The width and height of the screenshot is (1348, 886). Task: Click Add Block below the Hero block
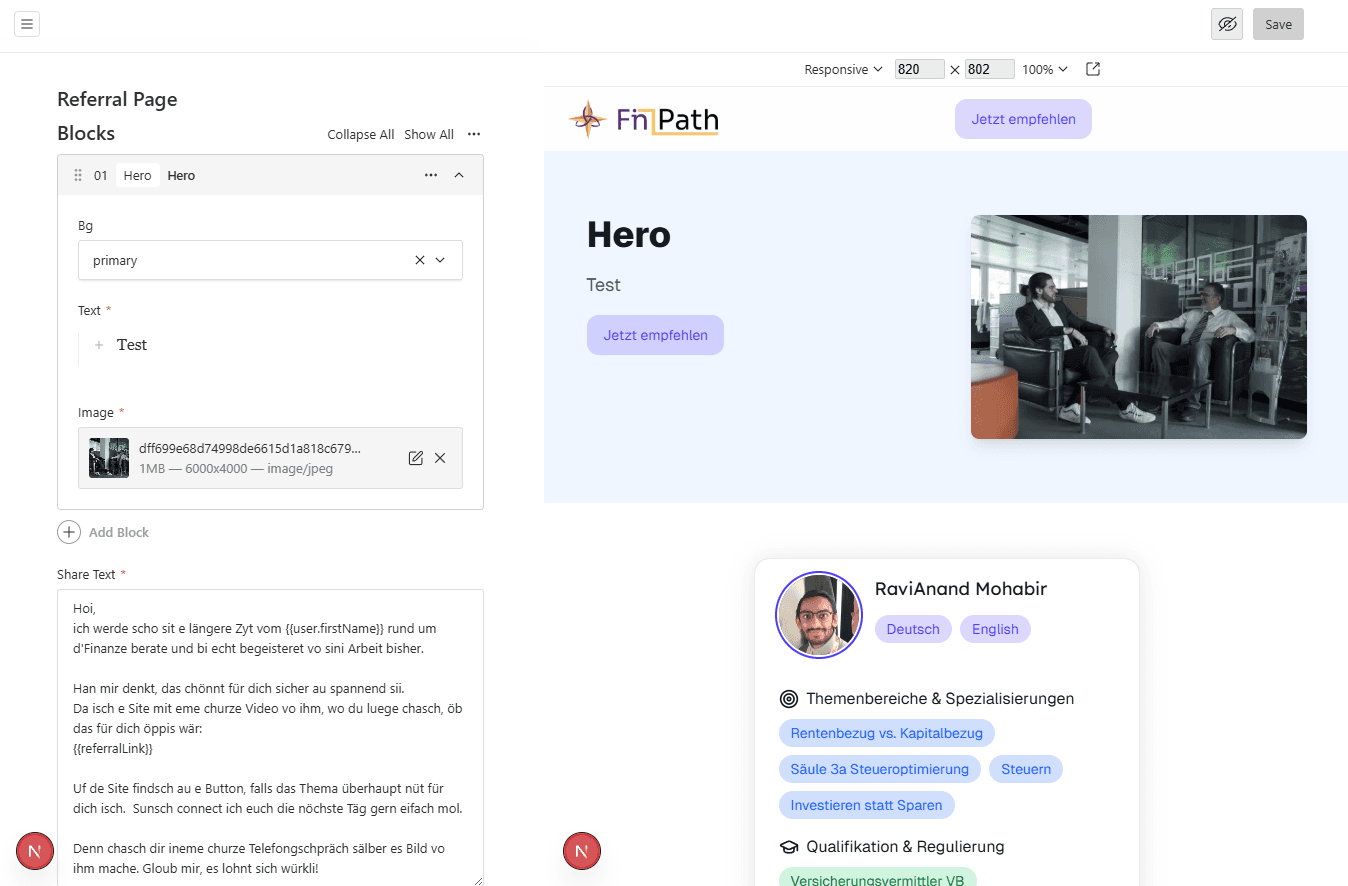tap(103, 531)
